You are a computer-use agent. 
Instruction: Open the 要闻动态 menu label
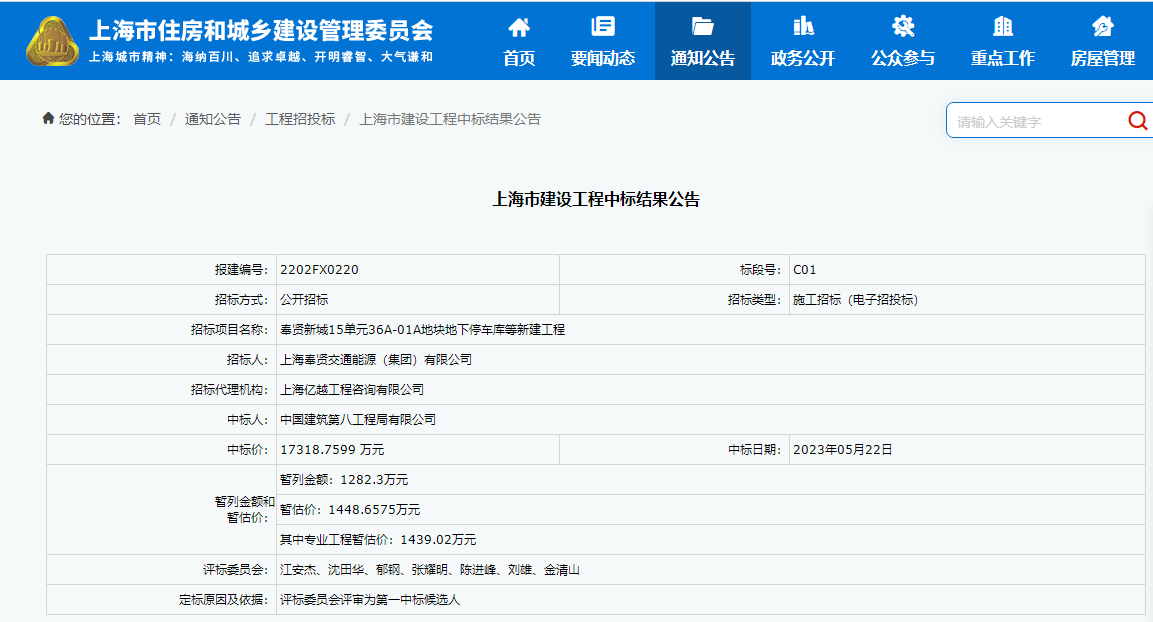click(x=603, y=58)
